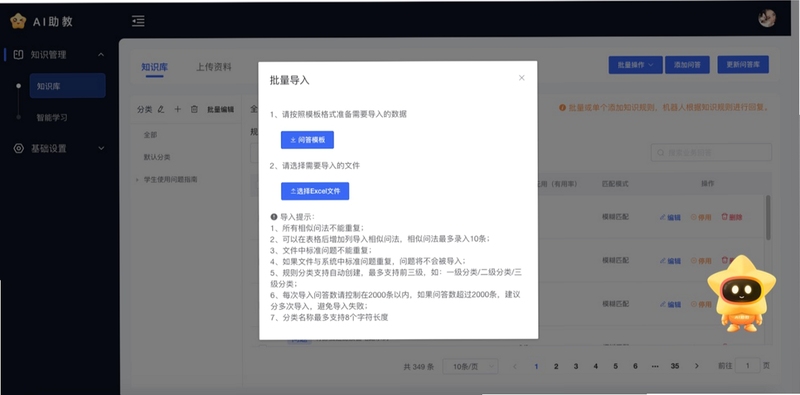Go to page 35 in pagination
Image resolution: width=800 pixels, height=395 pixels.
675,366
